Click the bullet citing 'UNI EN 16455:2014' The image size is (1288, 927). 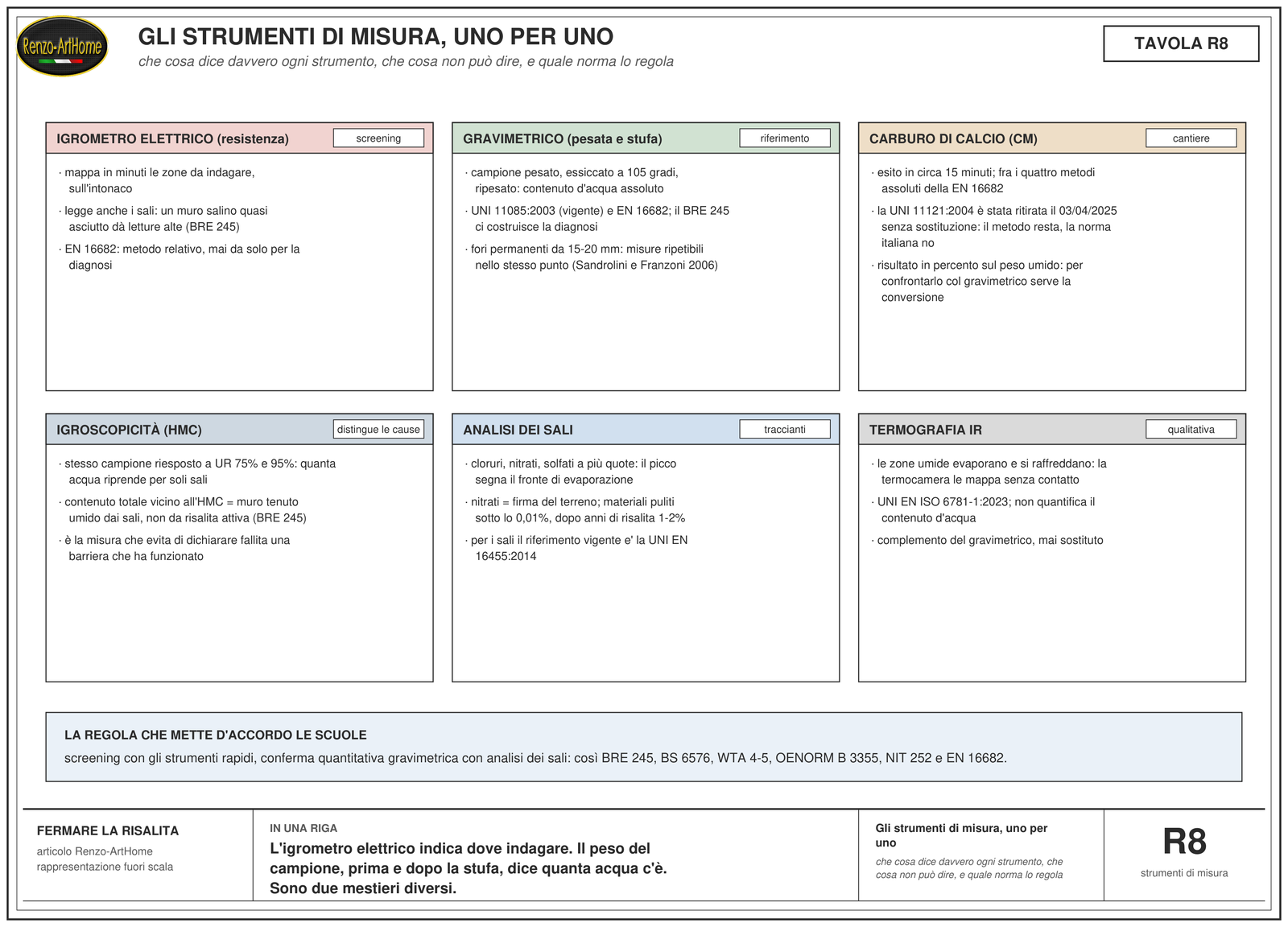click(576, 549)
